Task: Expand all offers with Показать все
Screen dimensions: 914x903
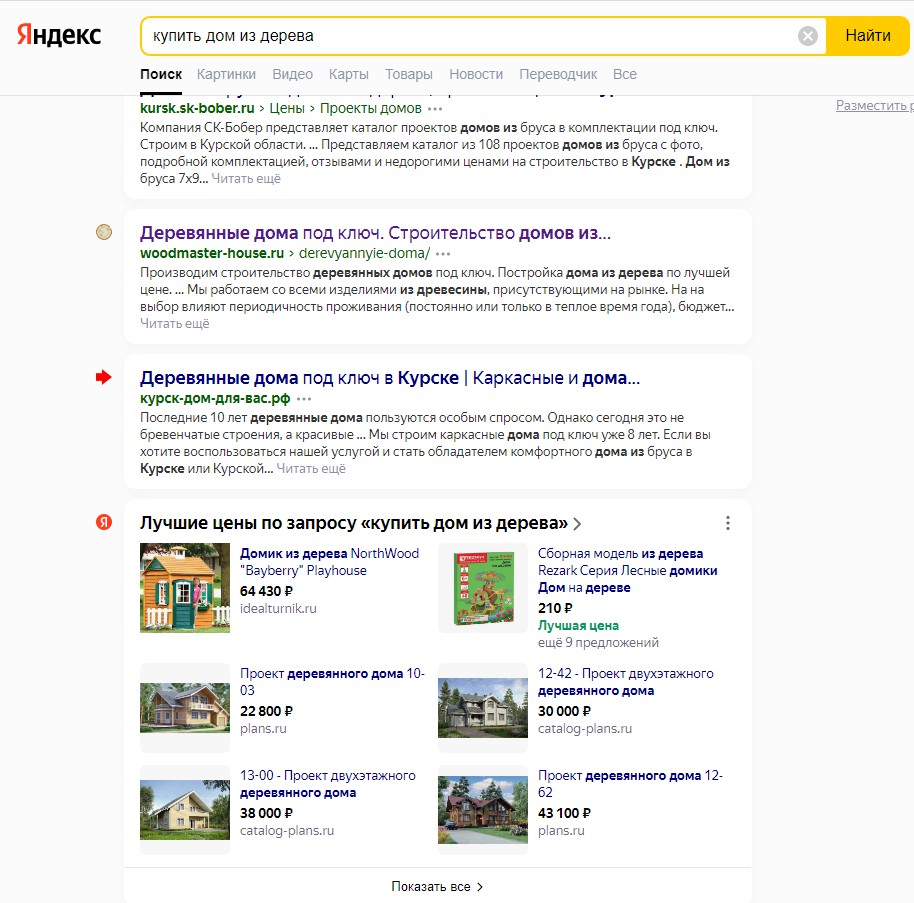Action: [x=437, y=886]
